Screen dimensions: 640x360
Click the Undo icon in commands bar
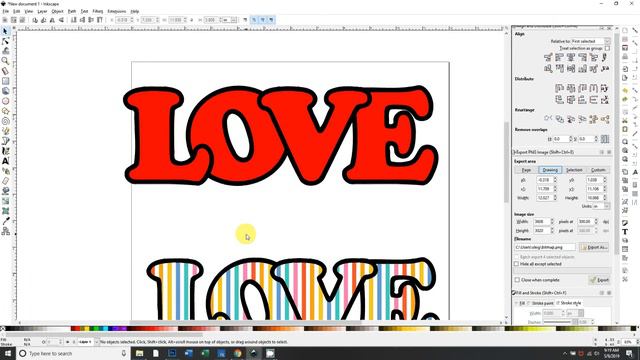(625, 91)
